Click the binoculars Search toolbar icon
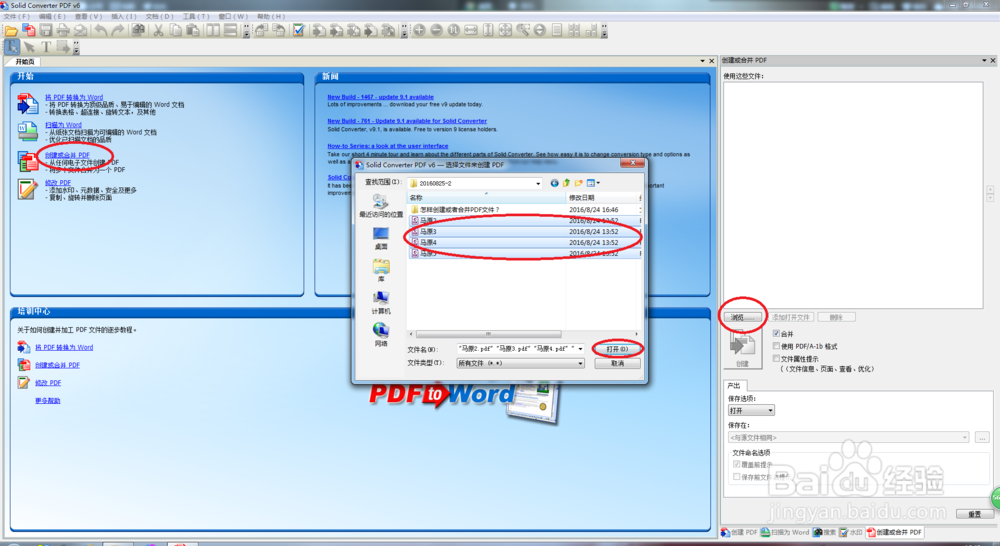The image size is (1000, 546). click(138, 30)
